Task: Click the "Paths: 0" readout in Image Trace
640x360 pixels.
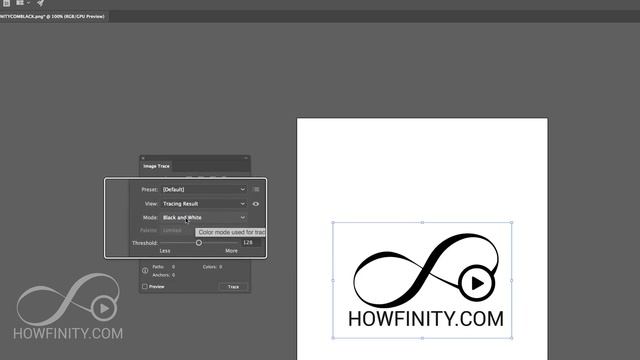Action: (x=164, y=267)
